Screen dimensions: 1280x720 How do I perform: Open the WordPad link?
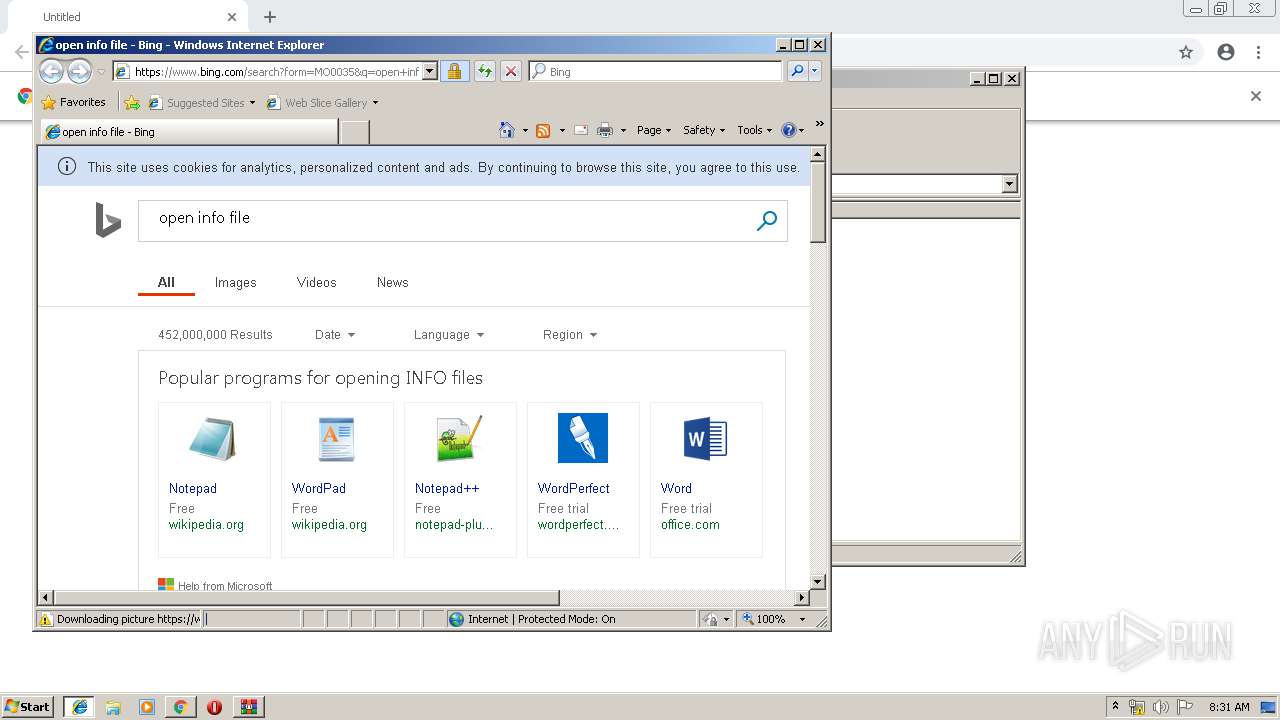(x=319, y=488)
